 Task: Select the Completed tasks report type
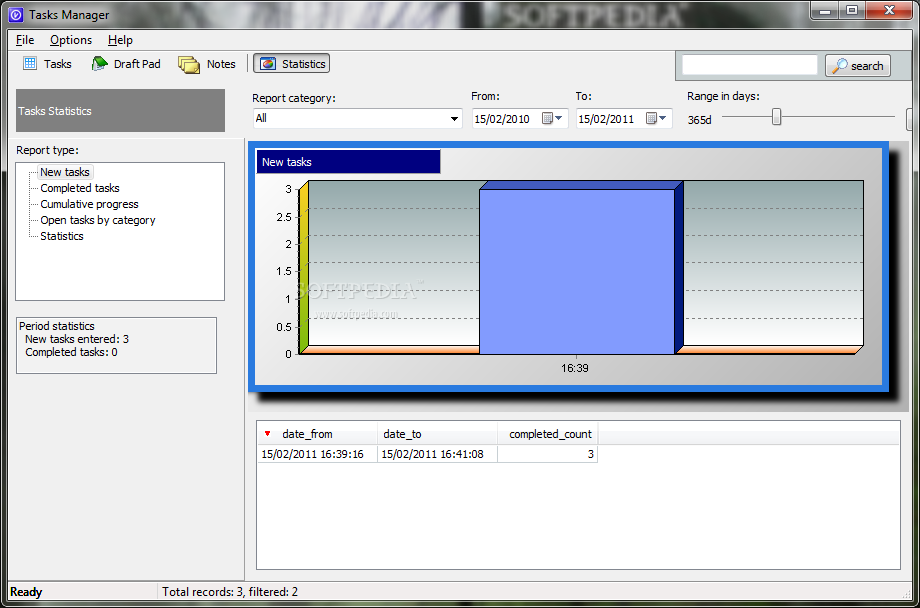point(80,188)
